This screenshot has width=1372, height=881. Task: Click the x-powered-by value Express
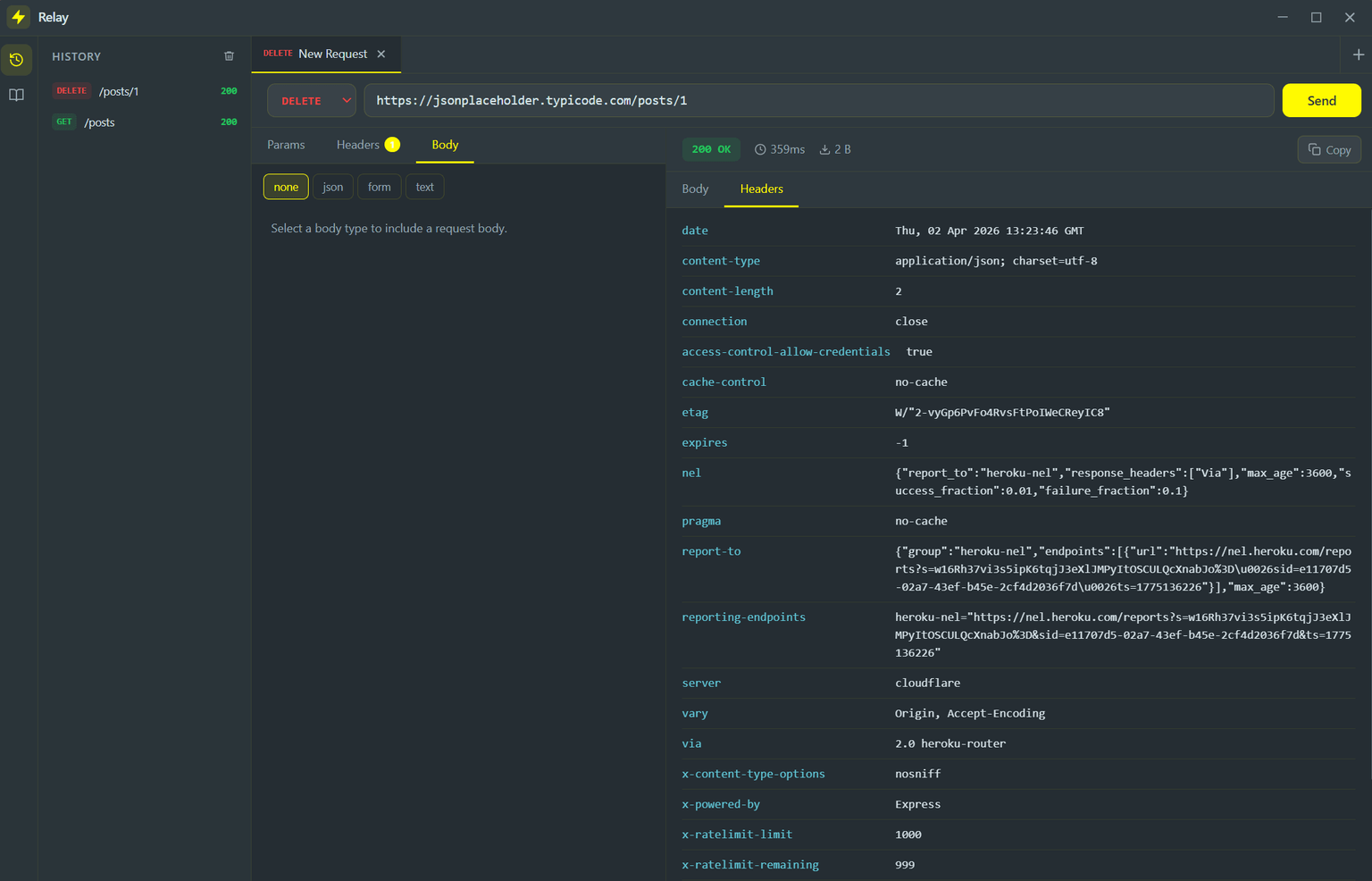click(x=917, y=805)
